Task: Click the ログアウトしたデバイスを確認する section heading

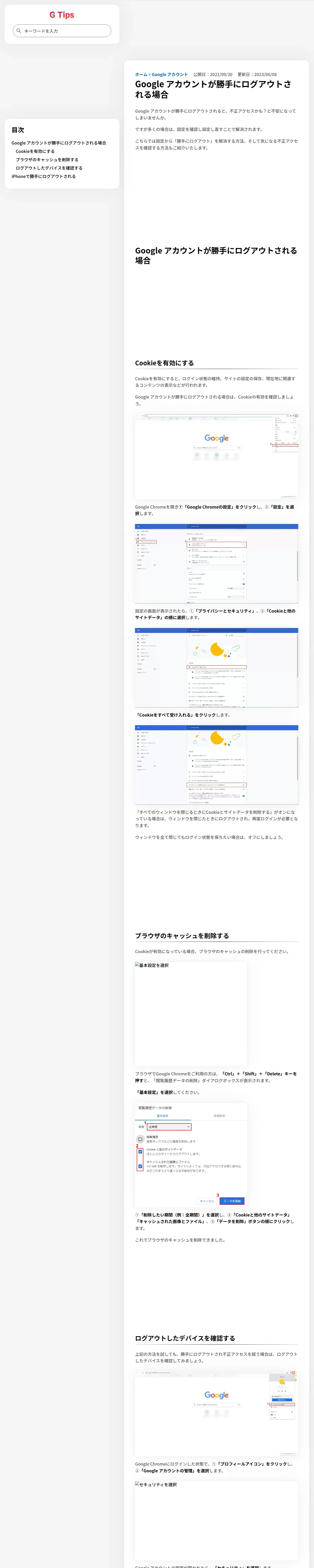Action: pos(185,1338)
